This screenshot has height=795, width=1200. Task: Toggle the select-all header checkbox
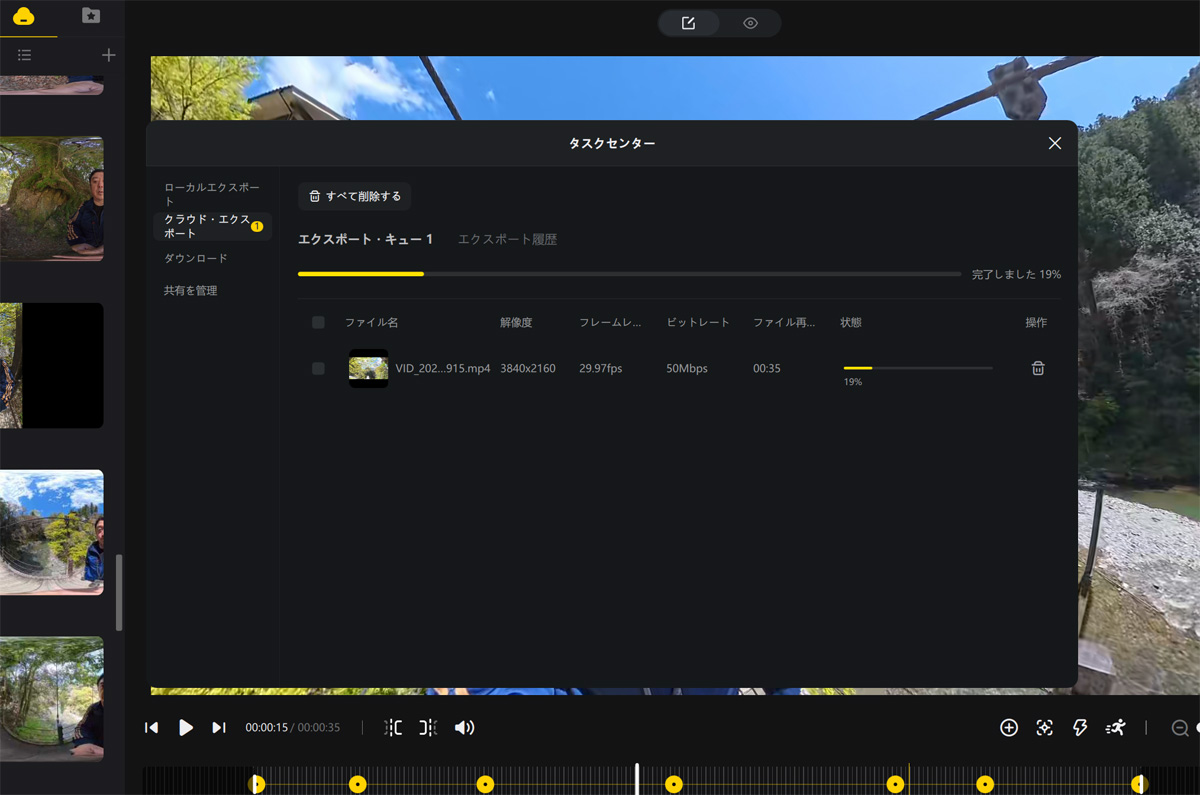point(318,323)
